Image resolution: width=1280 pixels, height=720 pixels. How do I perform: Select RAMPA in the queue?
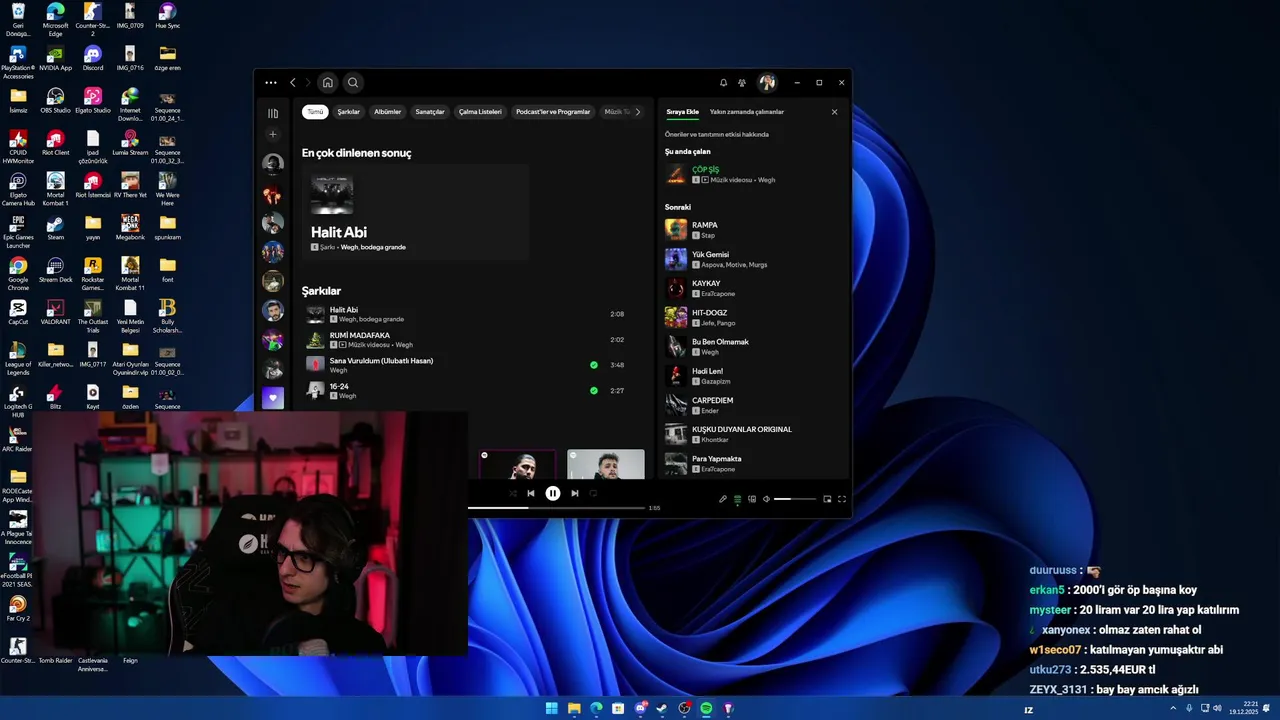pyautogui.click(x=753, y=230)
